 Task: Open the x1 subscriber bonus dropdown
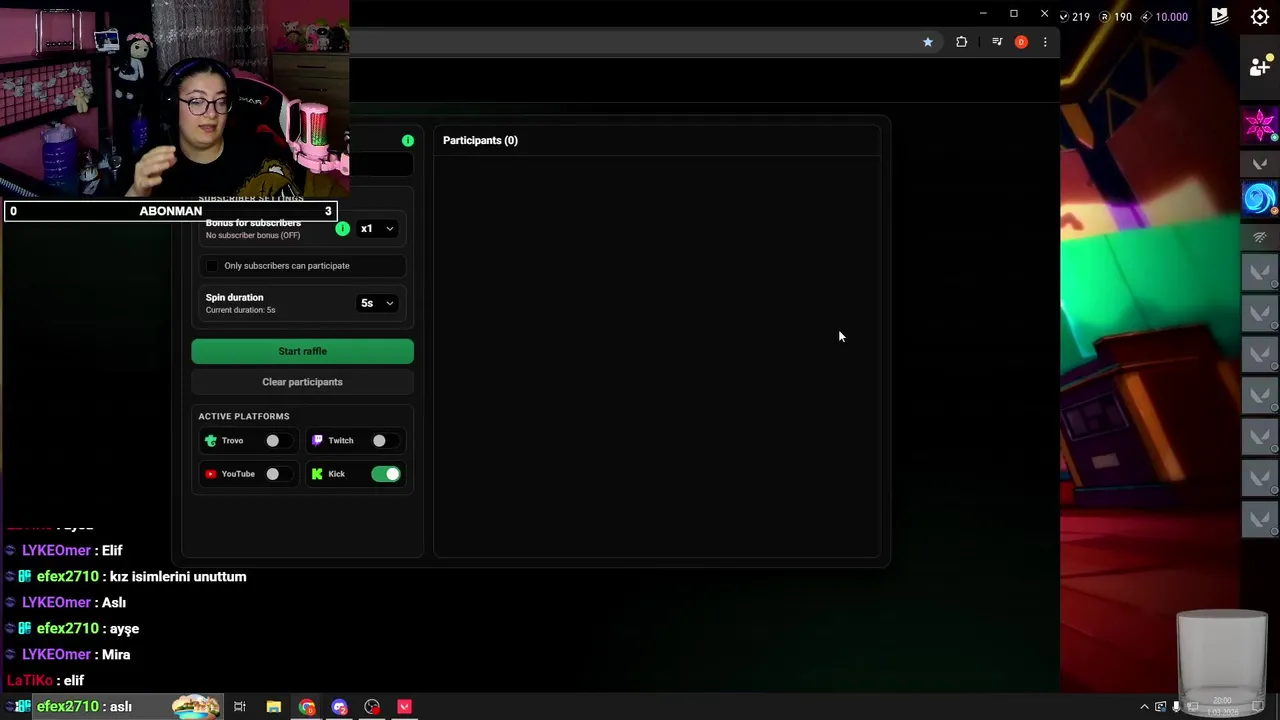click(377, 229)
